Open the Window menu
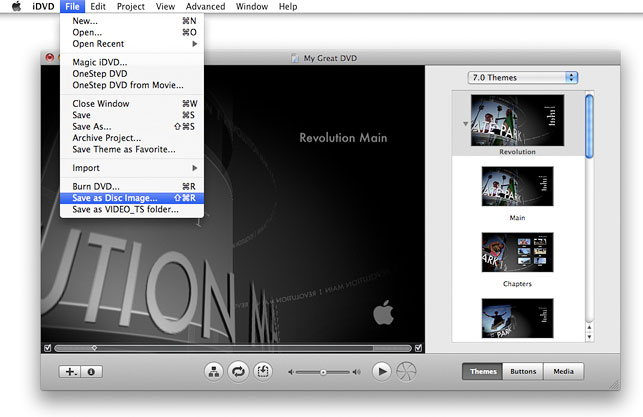The width and height of the screenshot is (643, 417). point(252,7)
